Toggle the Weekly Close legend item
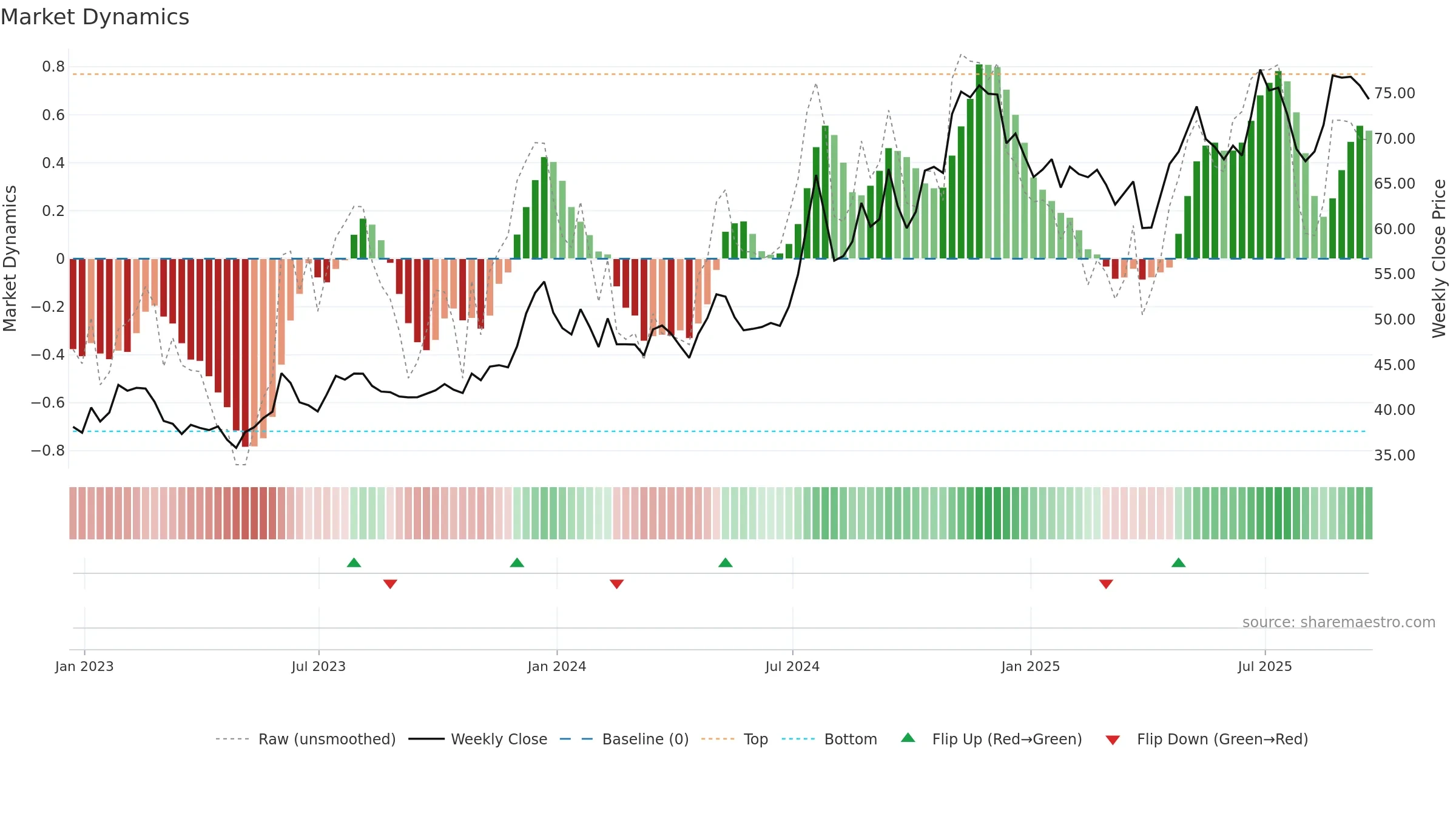Viewport: 1456px width, 819px height. click(477, 739)
